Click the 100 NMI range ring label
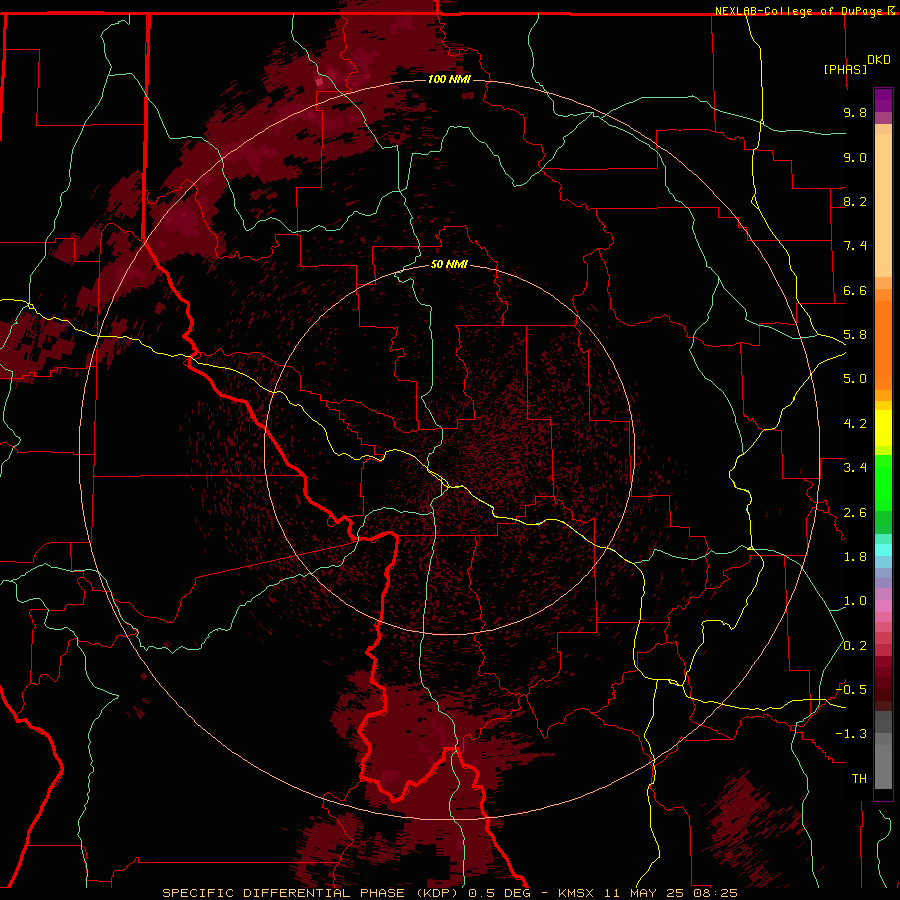This screenshot has height=900, width=900. (449, 79)
